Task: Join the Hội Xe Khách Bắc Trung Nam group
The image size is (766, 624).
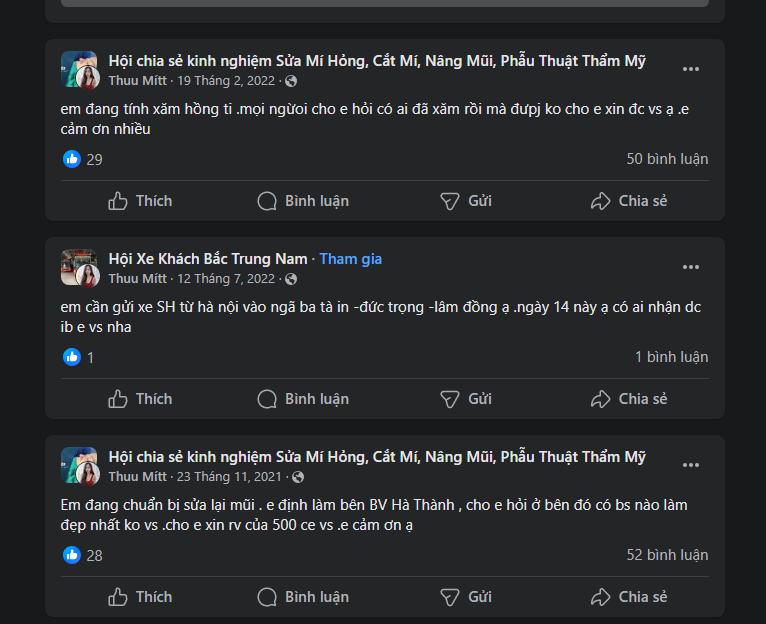Action: (351, 259)
